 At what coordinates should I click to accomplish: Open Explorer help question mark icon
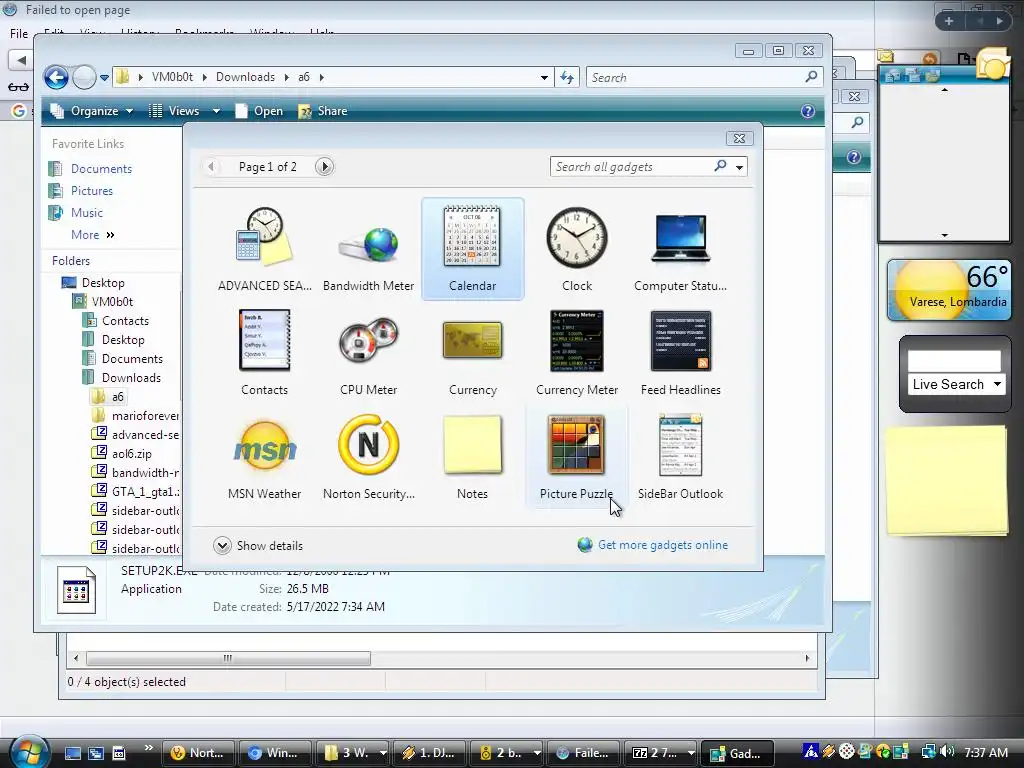point(808,111)
